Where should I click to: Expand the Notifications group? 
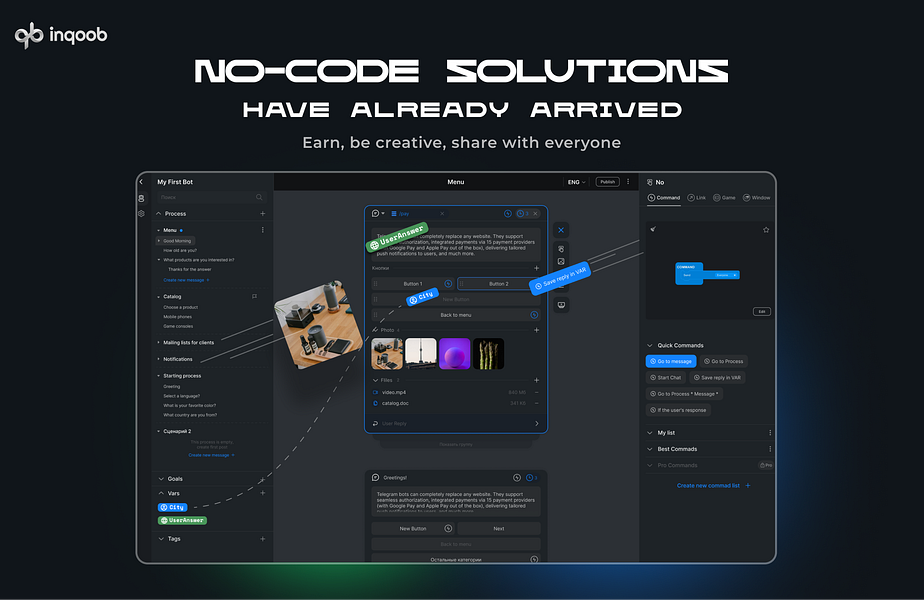(159, 359)
